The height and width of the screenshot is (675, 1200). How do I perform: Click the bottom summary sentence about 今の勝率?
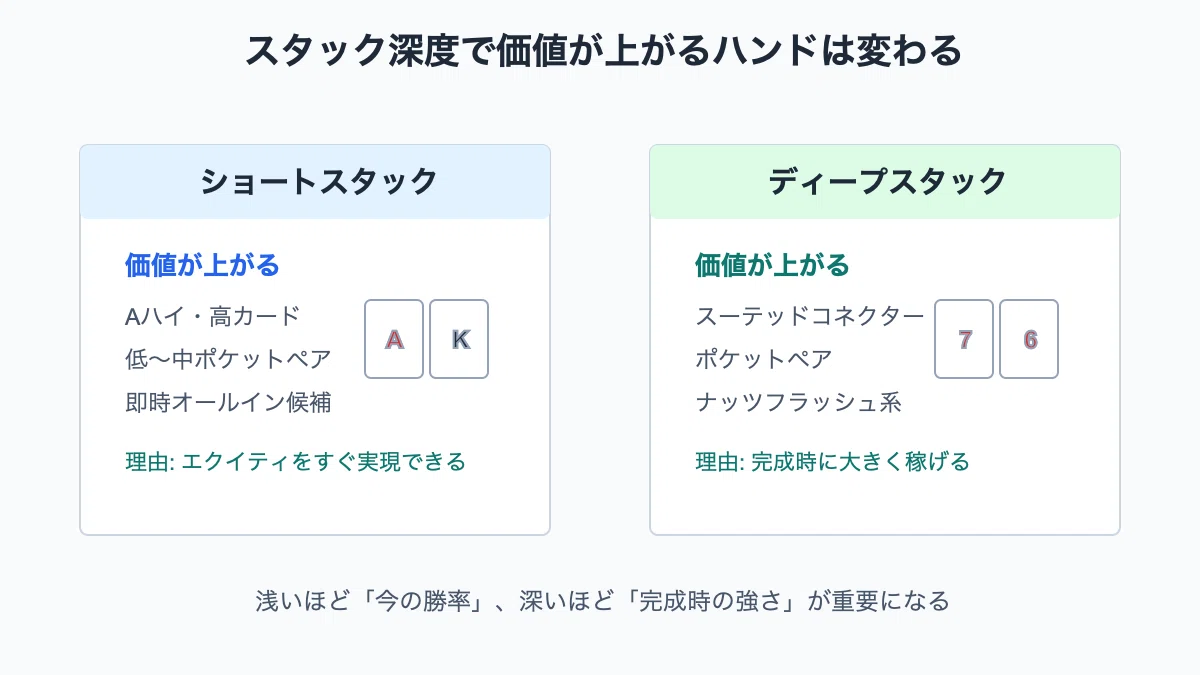[x=600, y=601]
